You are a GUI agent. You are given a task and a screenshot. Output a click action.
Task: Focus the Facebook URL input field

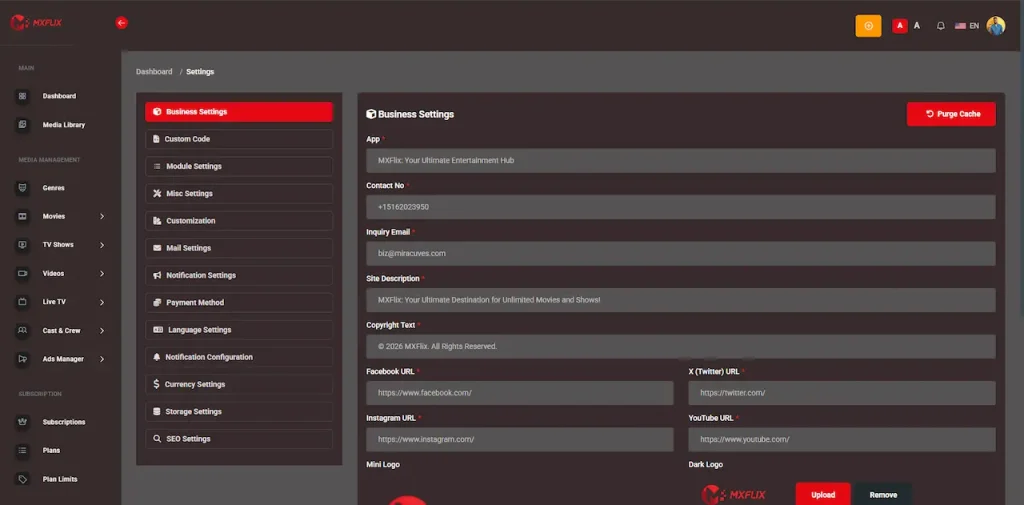520,393
